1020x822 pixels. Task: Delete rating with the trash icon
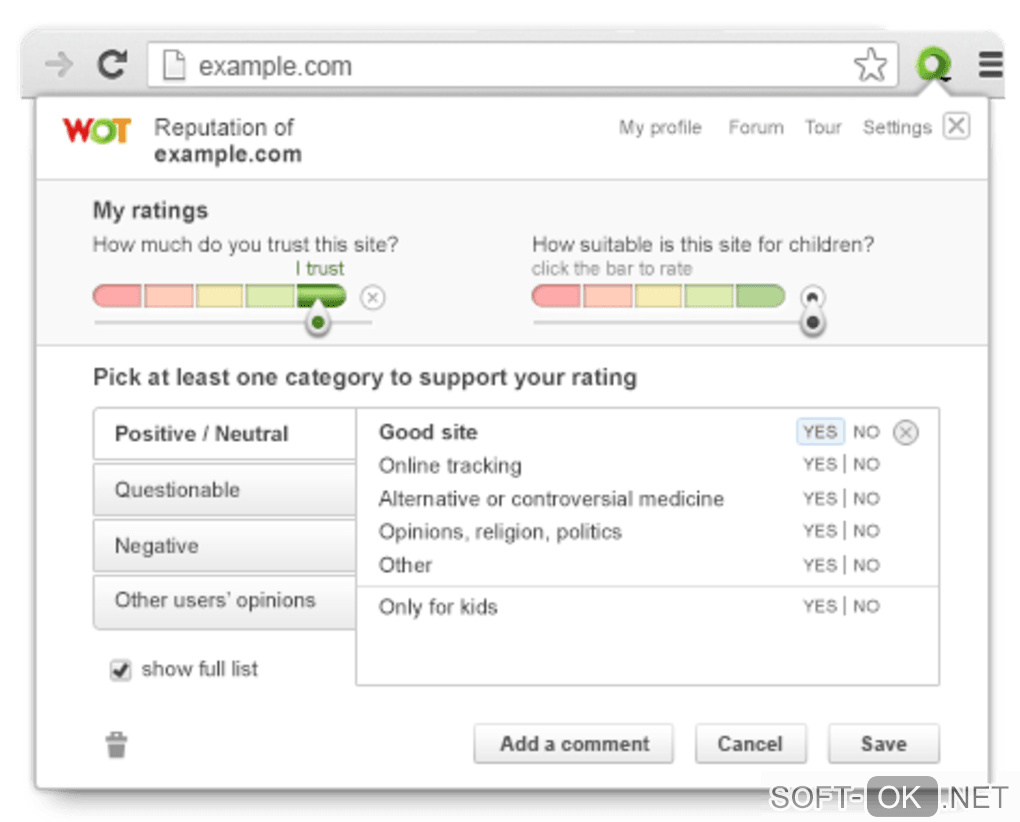pos(117,745)
